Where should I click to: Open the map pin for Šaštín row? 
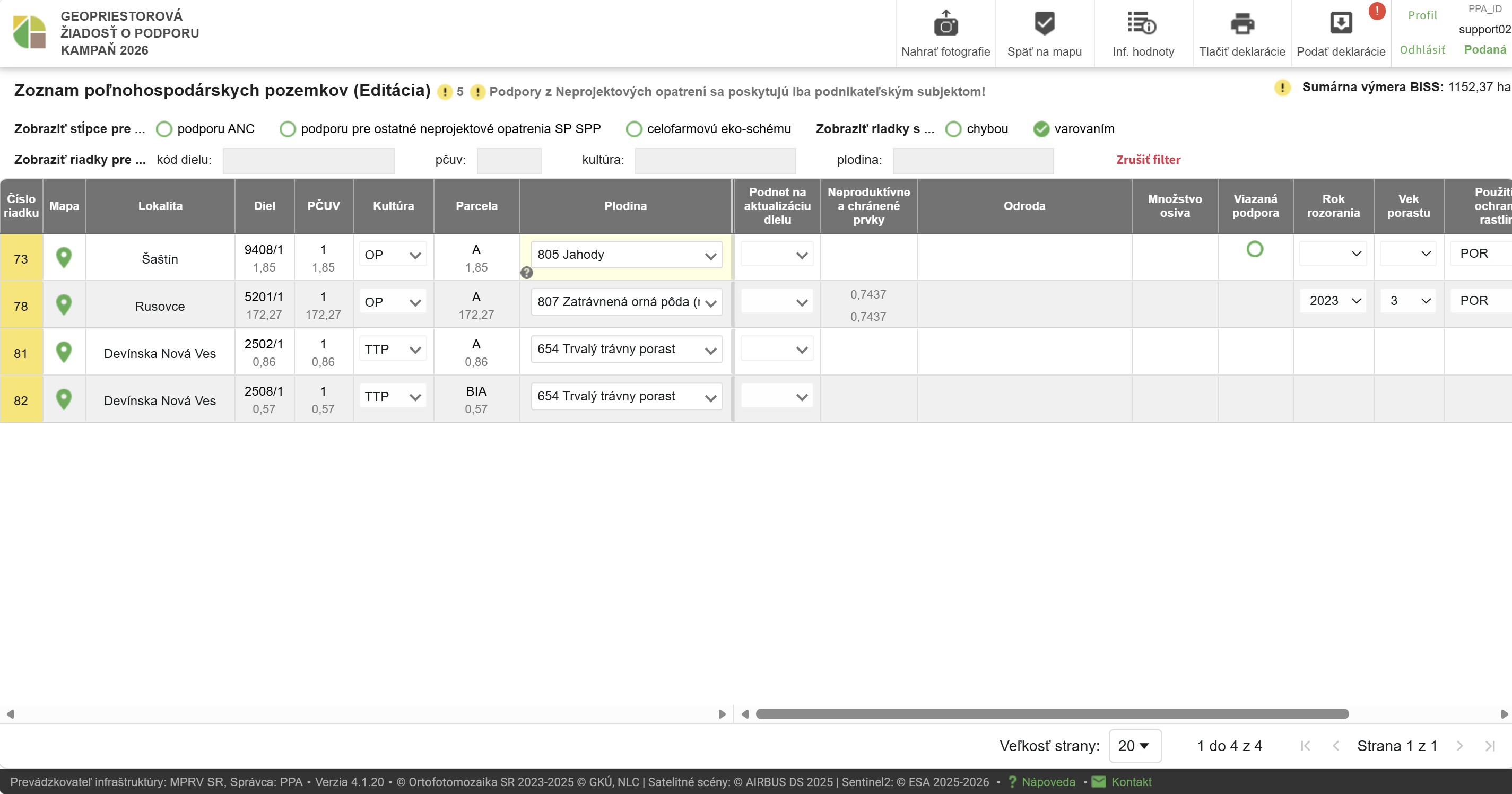(64, 258)
